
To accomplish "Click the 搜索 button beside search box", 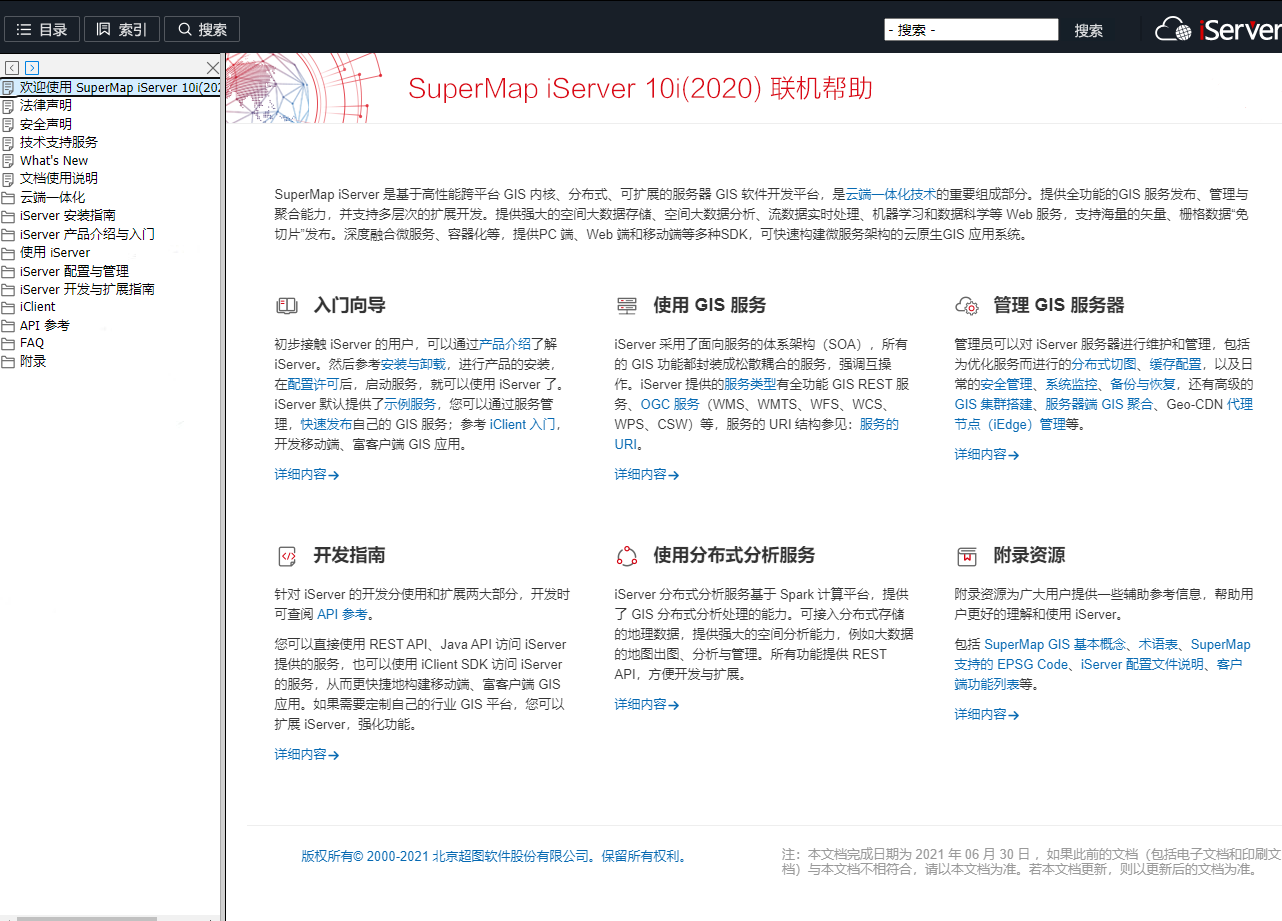I will (1089, 31).
